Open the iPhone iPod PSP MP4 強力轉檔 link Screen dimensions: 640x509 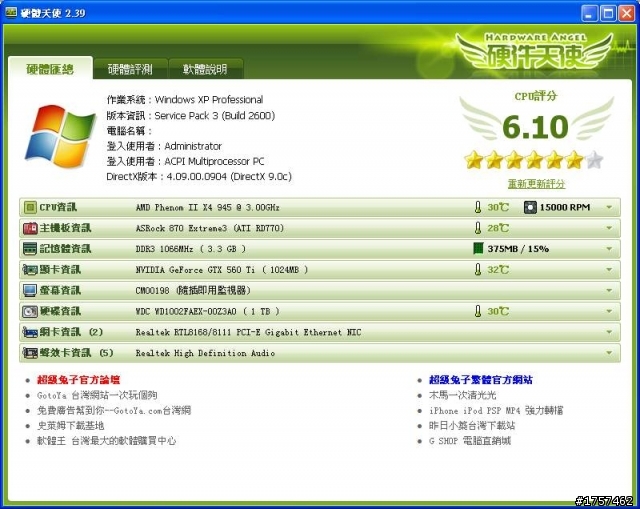pyautogui.click(x=496, y=410)
